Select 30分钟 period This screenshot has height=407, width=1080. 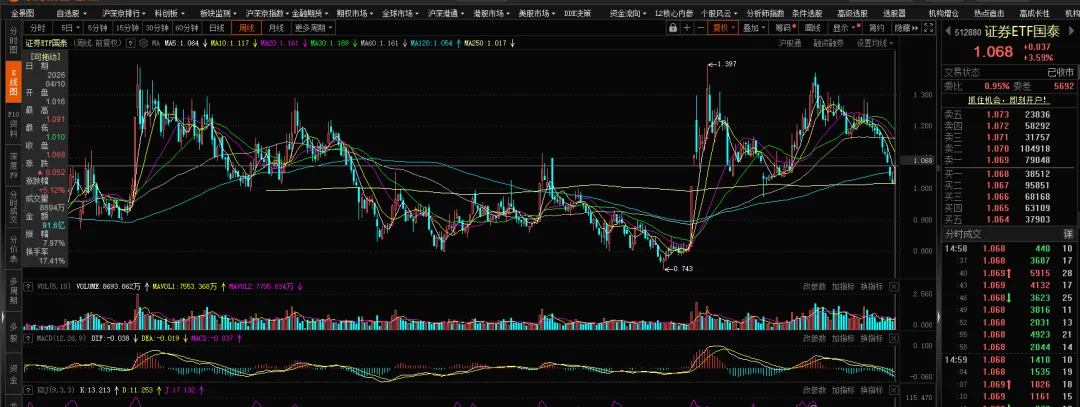[x=156, y=28]
